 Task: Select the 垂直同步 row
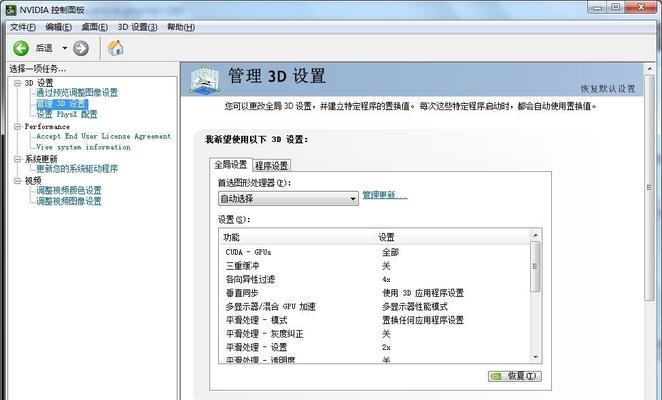click(375, 293)
